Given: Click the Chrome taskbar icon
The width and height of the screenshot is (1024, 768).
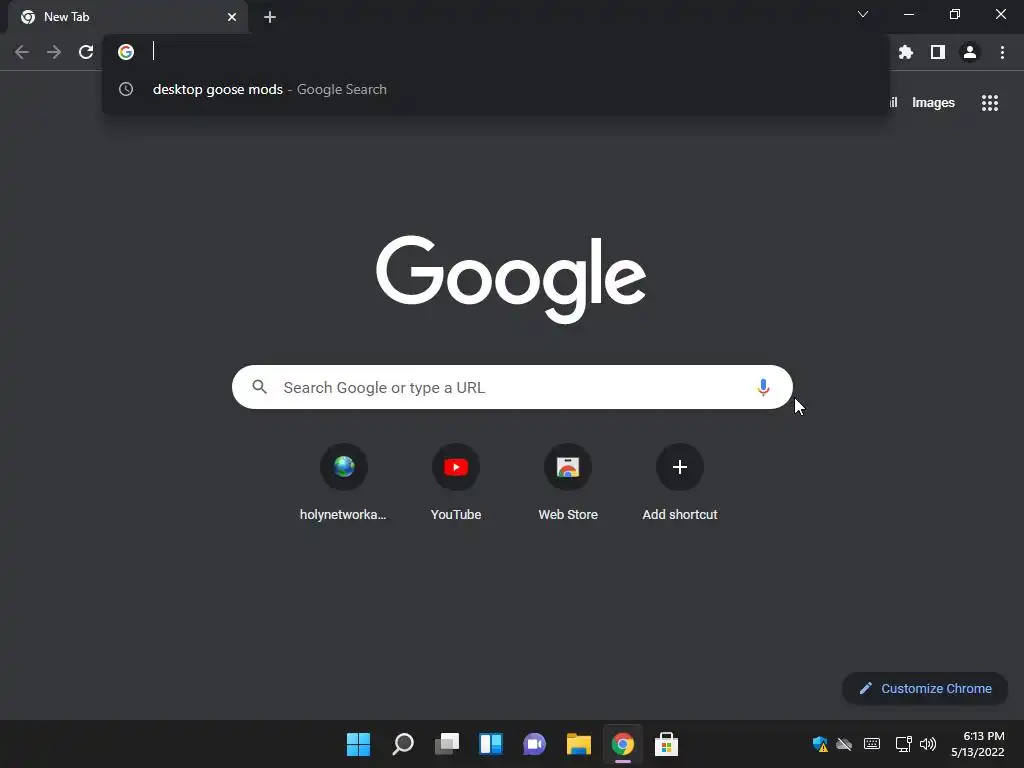Looking at the screenshot, I should click(x=623, y=744).
